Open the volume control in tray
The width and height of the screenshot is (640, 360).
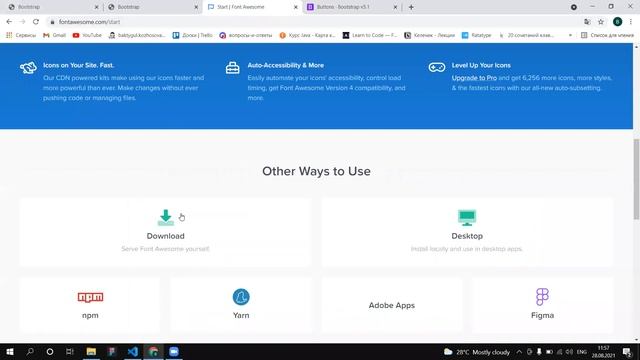569,351
